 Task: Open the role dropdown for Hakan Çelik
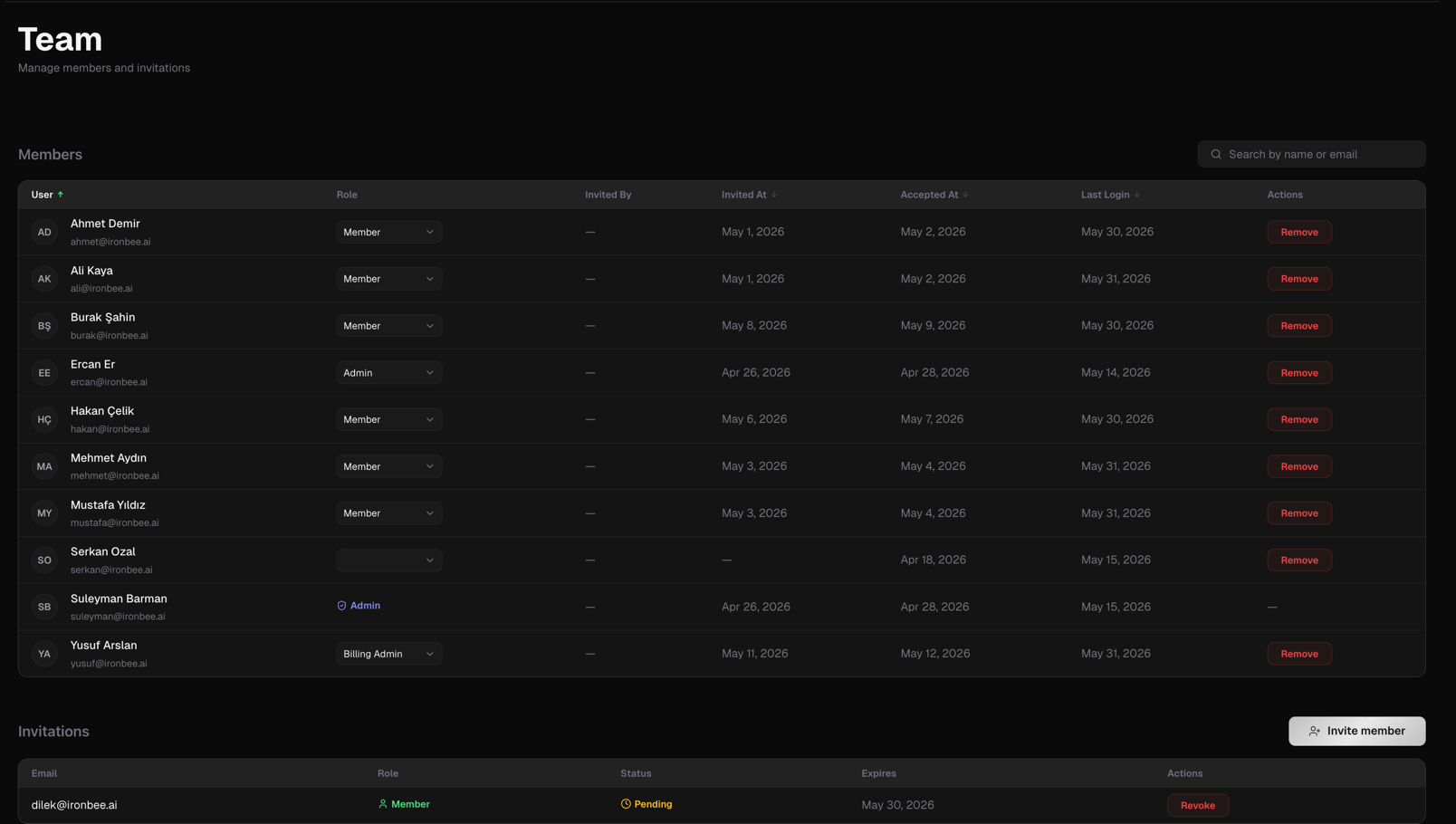point(389,419)
